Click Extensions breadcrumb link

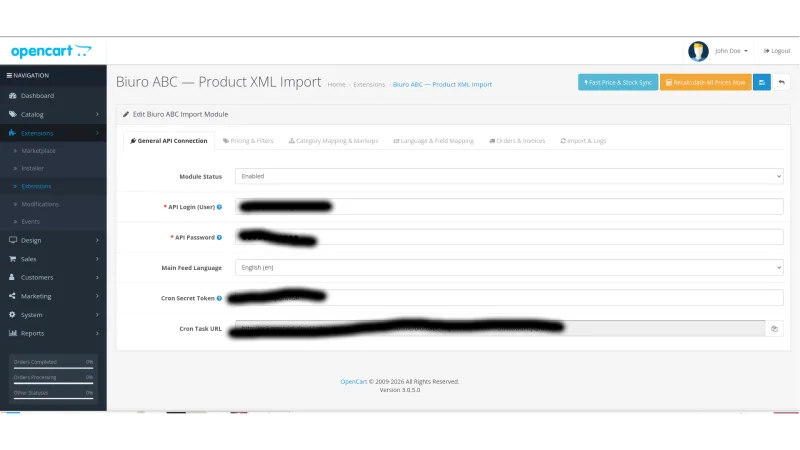coord(369,85)
